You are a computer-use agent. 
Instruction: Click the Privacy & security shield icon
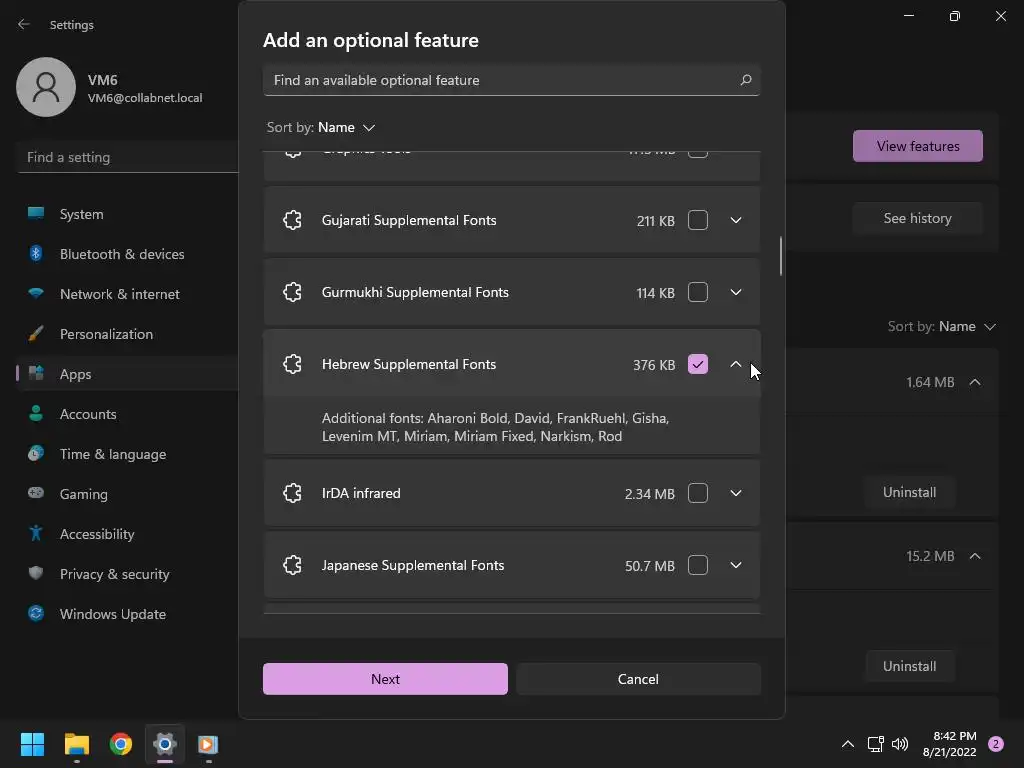[36, 574]
